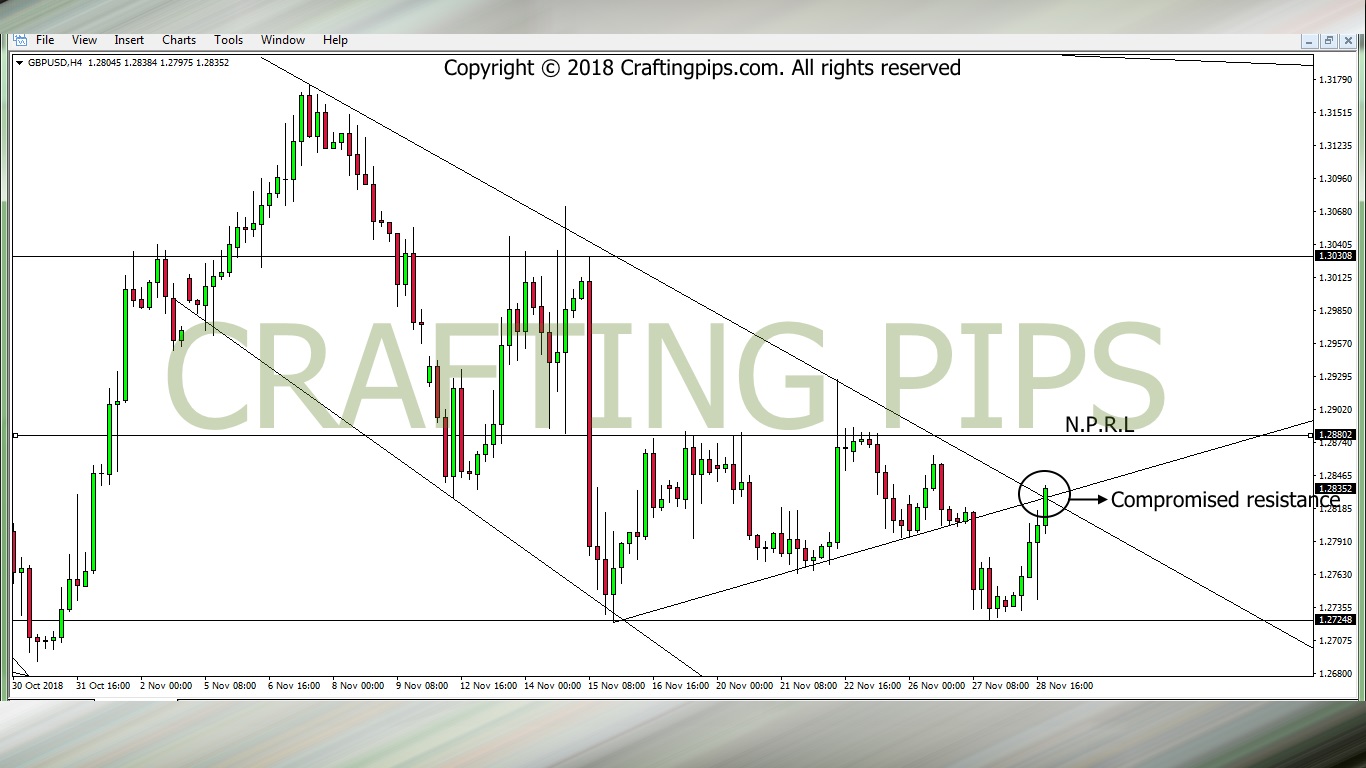Click the 1.31790 price scale value

pyautogui.click(x=1335, y=79)
